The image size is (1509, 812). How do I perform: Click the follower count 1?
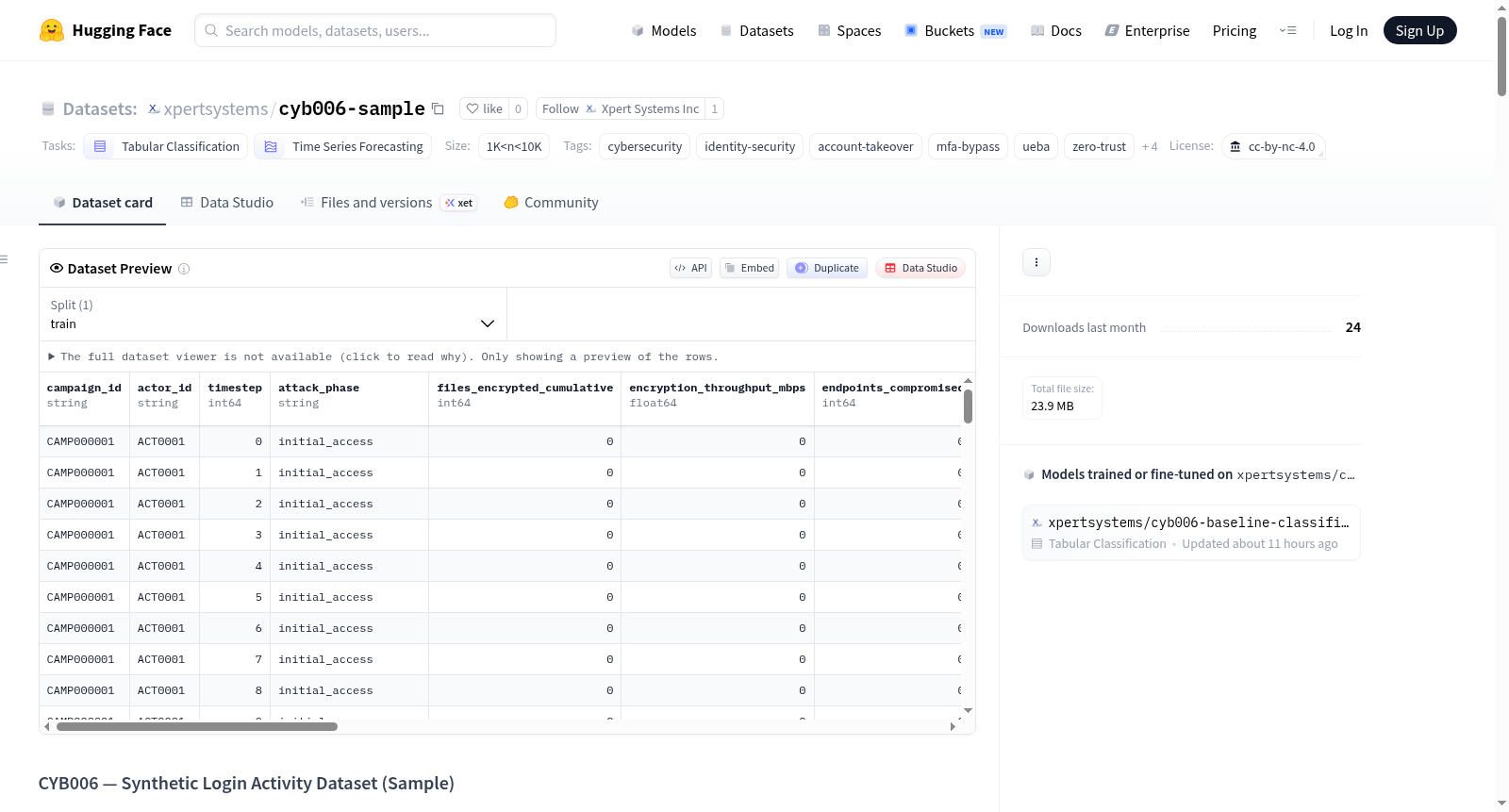click(x=715, y=108)
